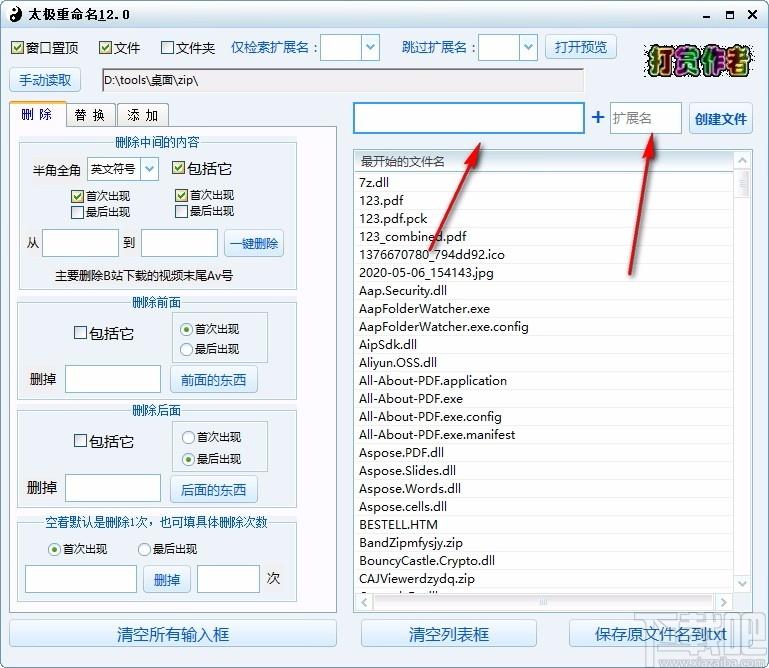
Task: Switch to 删除 tab
Action: point(37,115)
